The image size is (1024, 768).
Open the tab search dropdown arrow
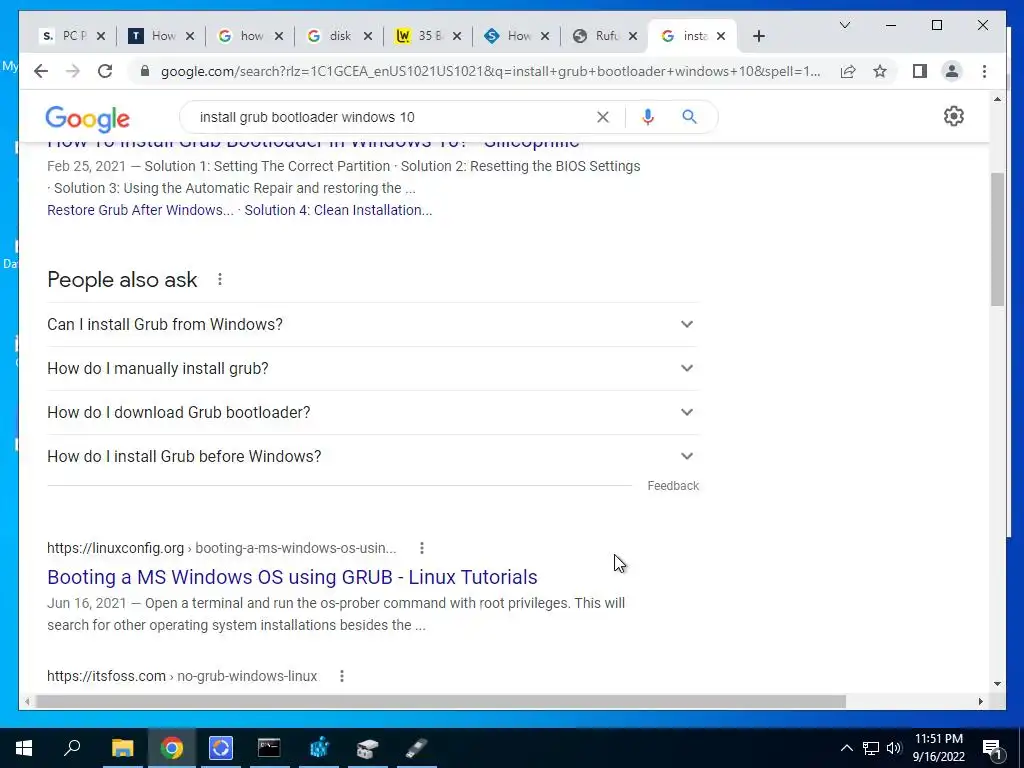844,25
